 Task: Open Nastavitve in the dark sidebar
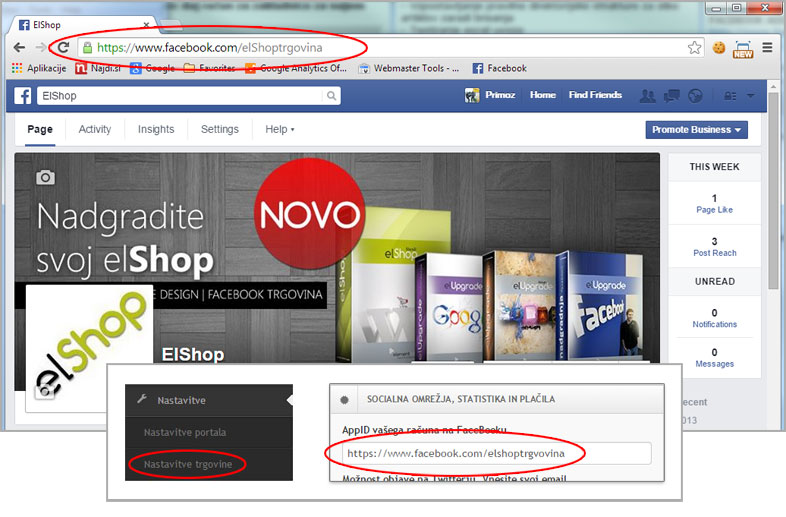209,400
